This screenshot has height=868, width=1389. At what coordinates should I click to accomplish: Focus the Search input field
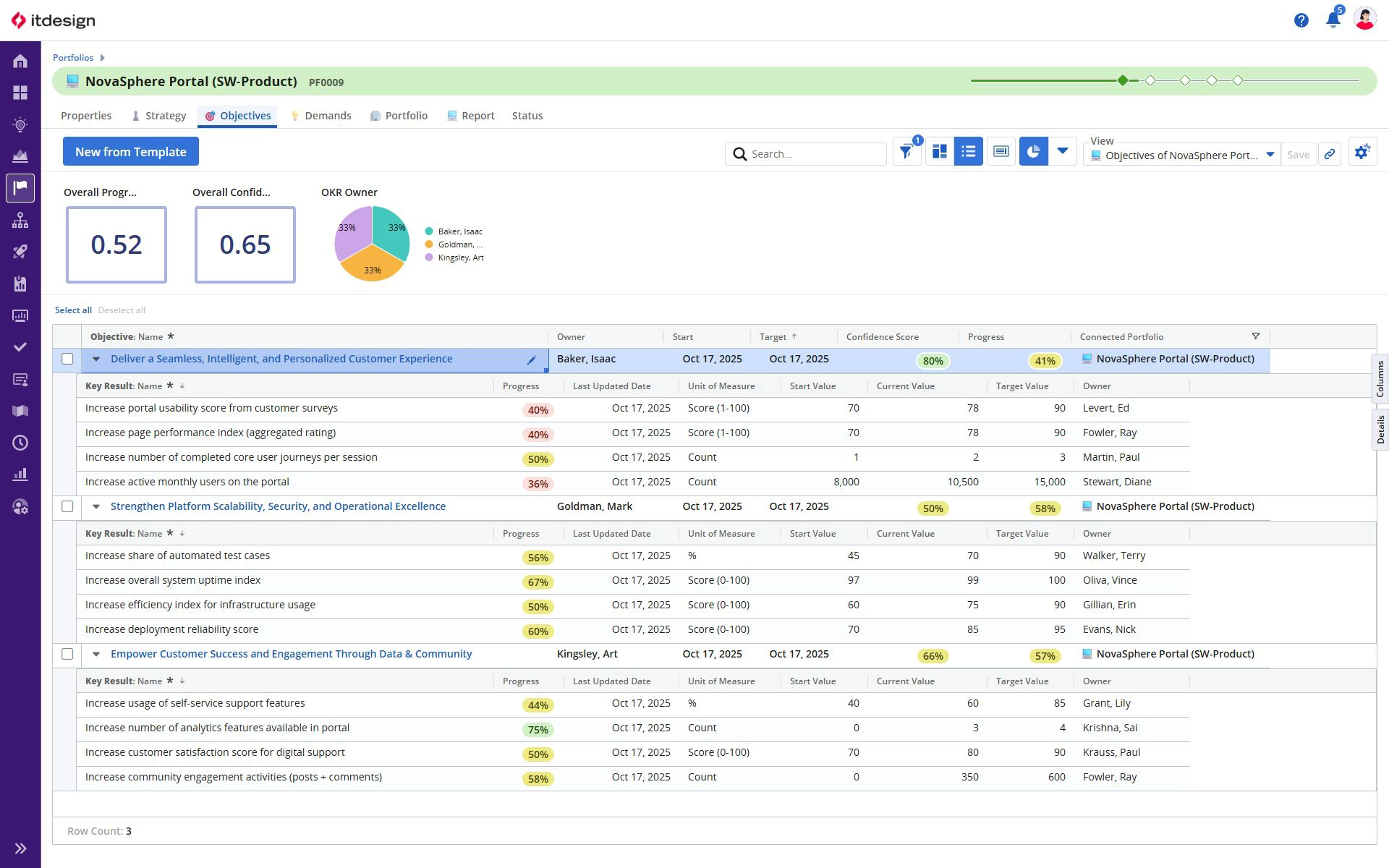(806, 154)
